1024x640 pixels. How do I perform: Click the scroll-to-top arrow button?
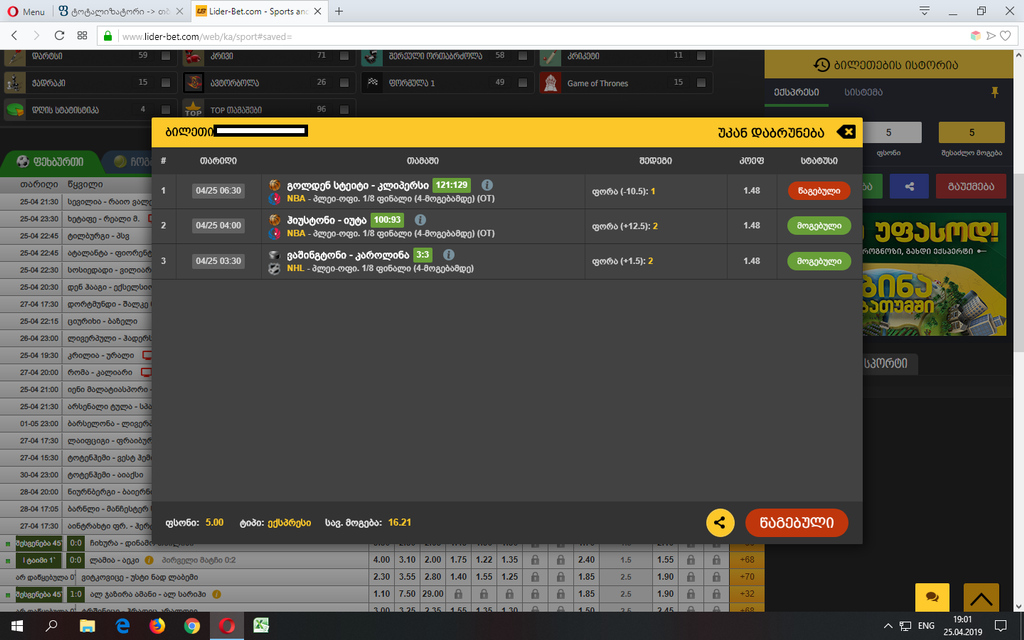click(981, 597)
